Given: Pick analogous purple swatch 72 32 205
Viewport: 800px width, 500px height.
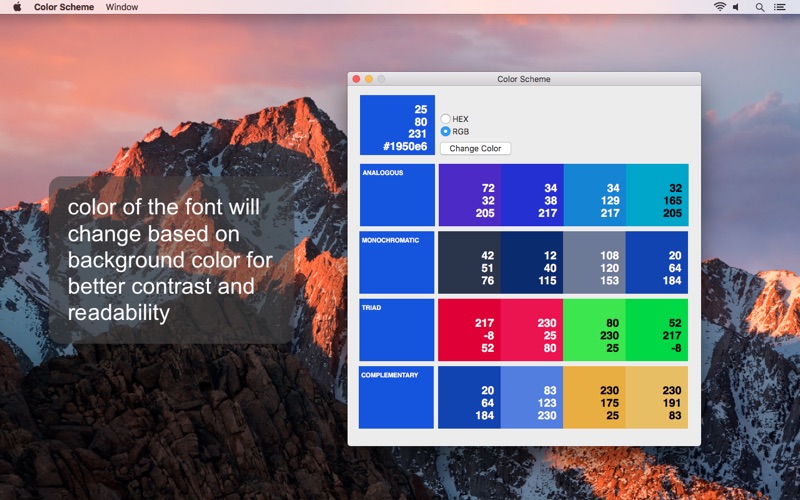Looking at the screenshot, I should pyautogui.click(x=469, y=195).
